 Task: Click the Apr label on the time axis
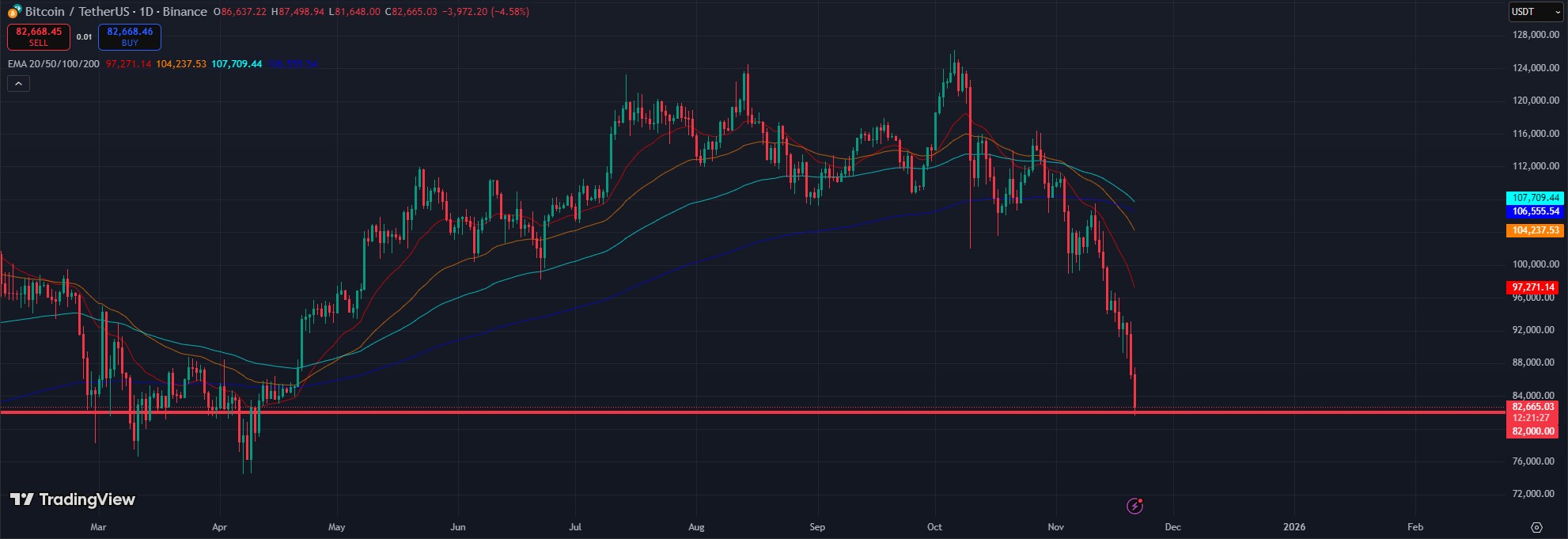coord(220,527)
